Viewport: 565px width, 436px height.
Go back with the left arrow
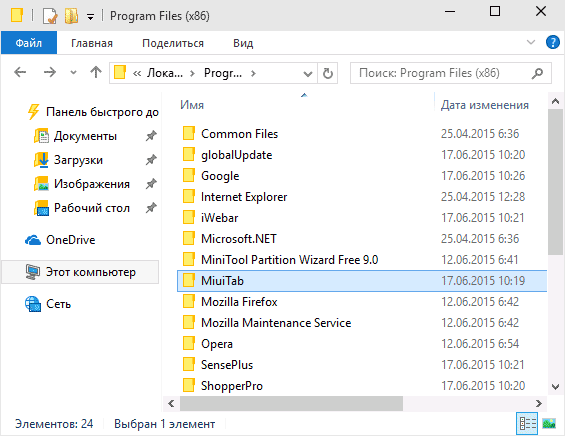pos(20,73)
